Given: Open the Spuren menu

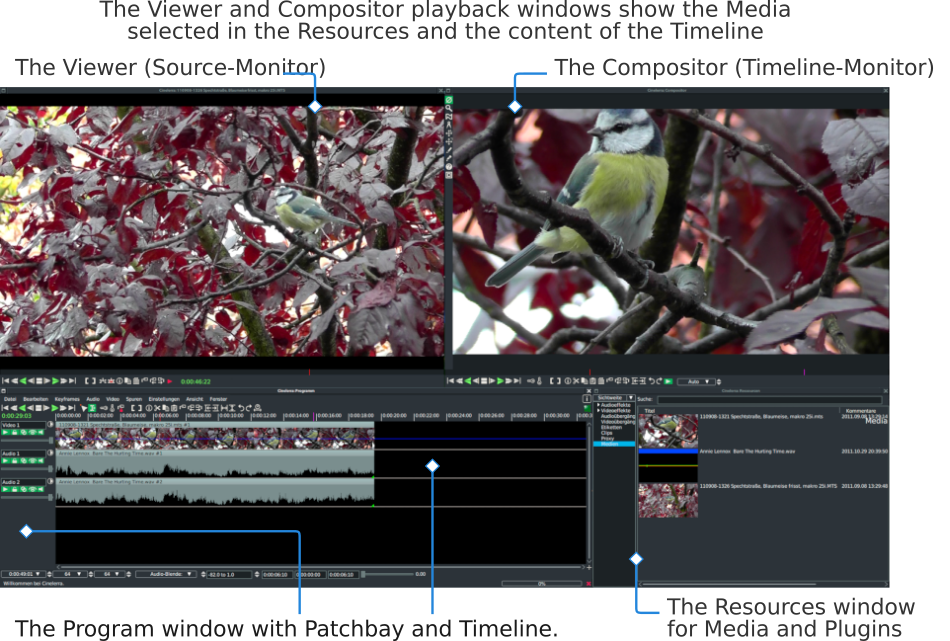Looking at the screenshot, I should pos(134,399).
